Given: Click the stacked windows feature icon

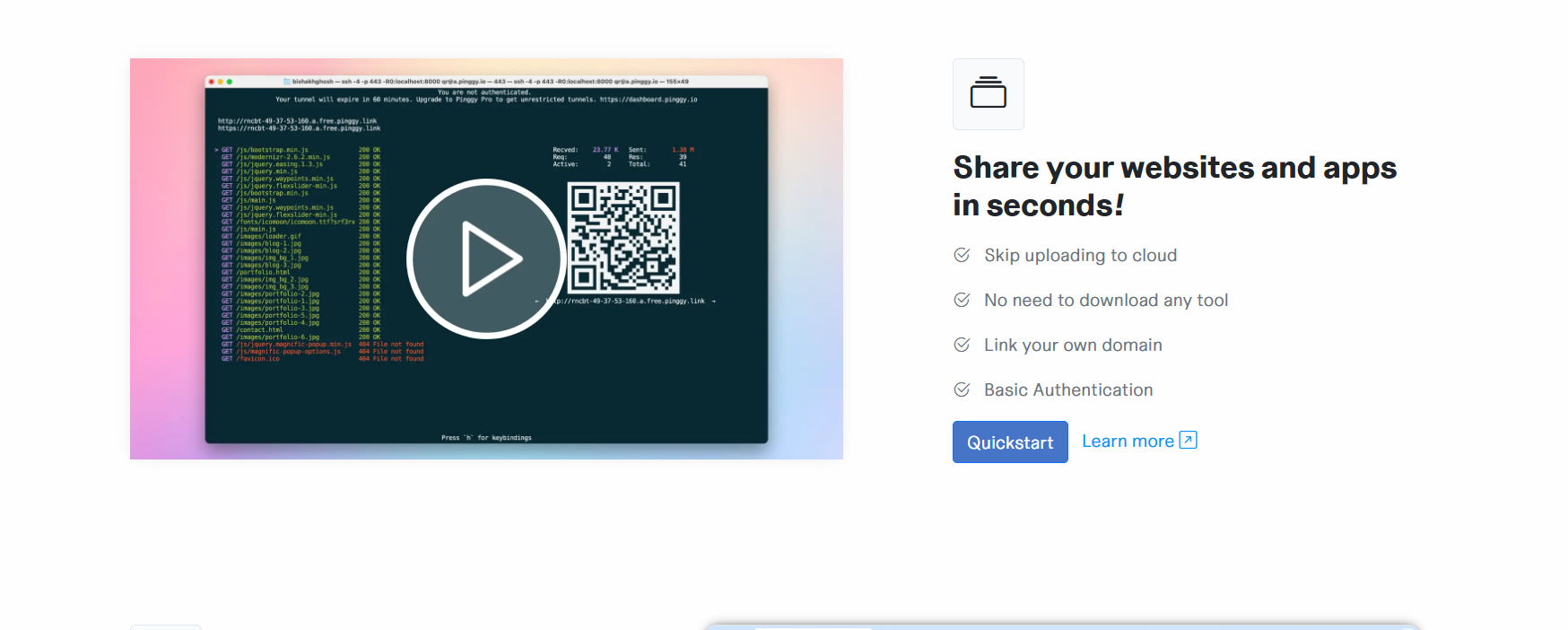Looking at the screenshot, I should pyautogui.click(x=989, y=94).
